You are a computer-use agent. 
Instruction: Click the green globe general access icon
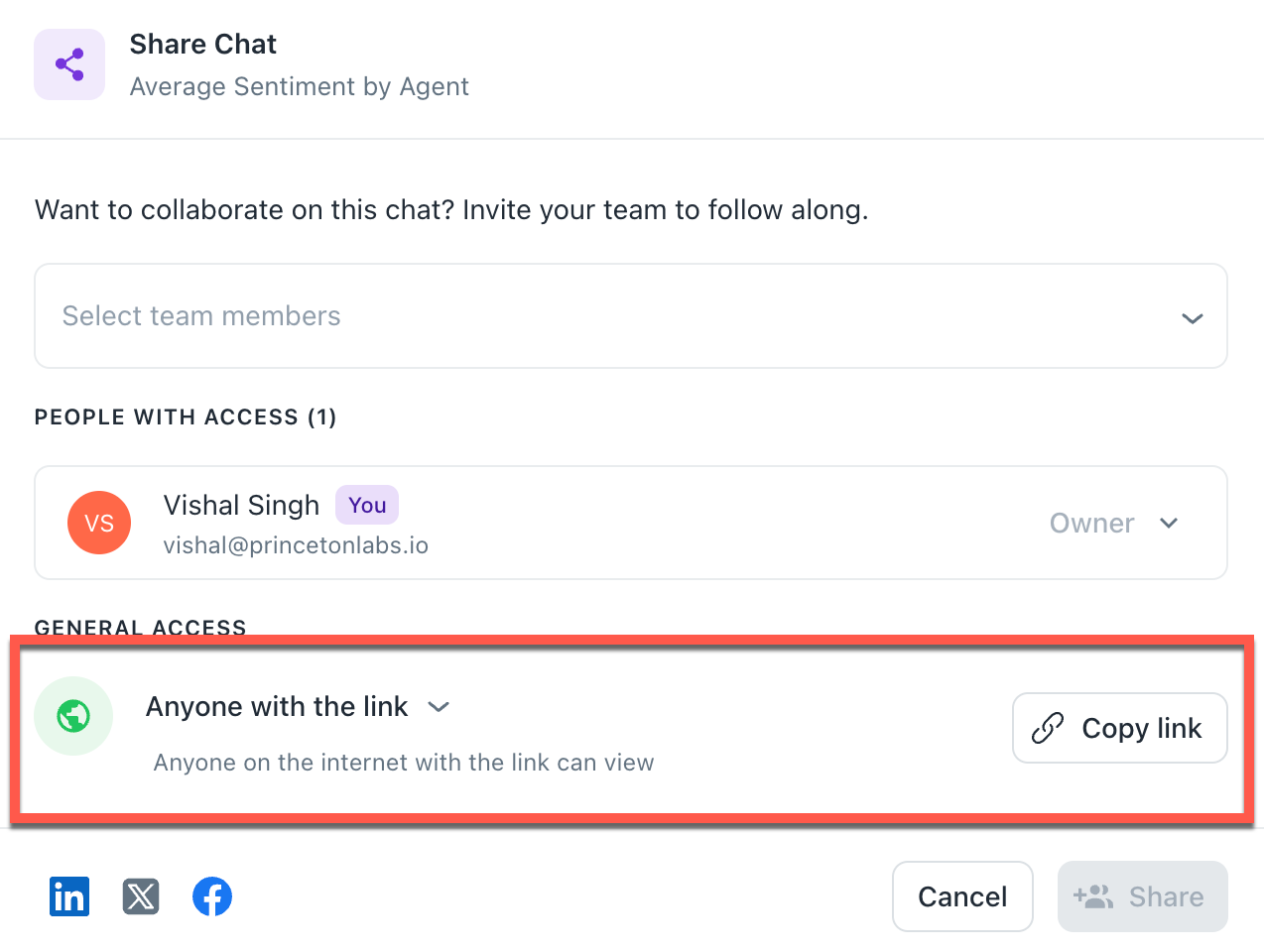73,716
